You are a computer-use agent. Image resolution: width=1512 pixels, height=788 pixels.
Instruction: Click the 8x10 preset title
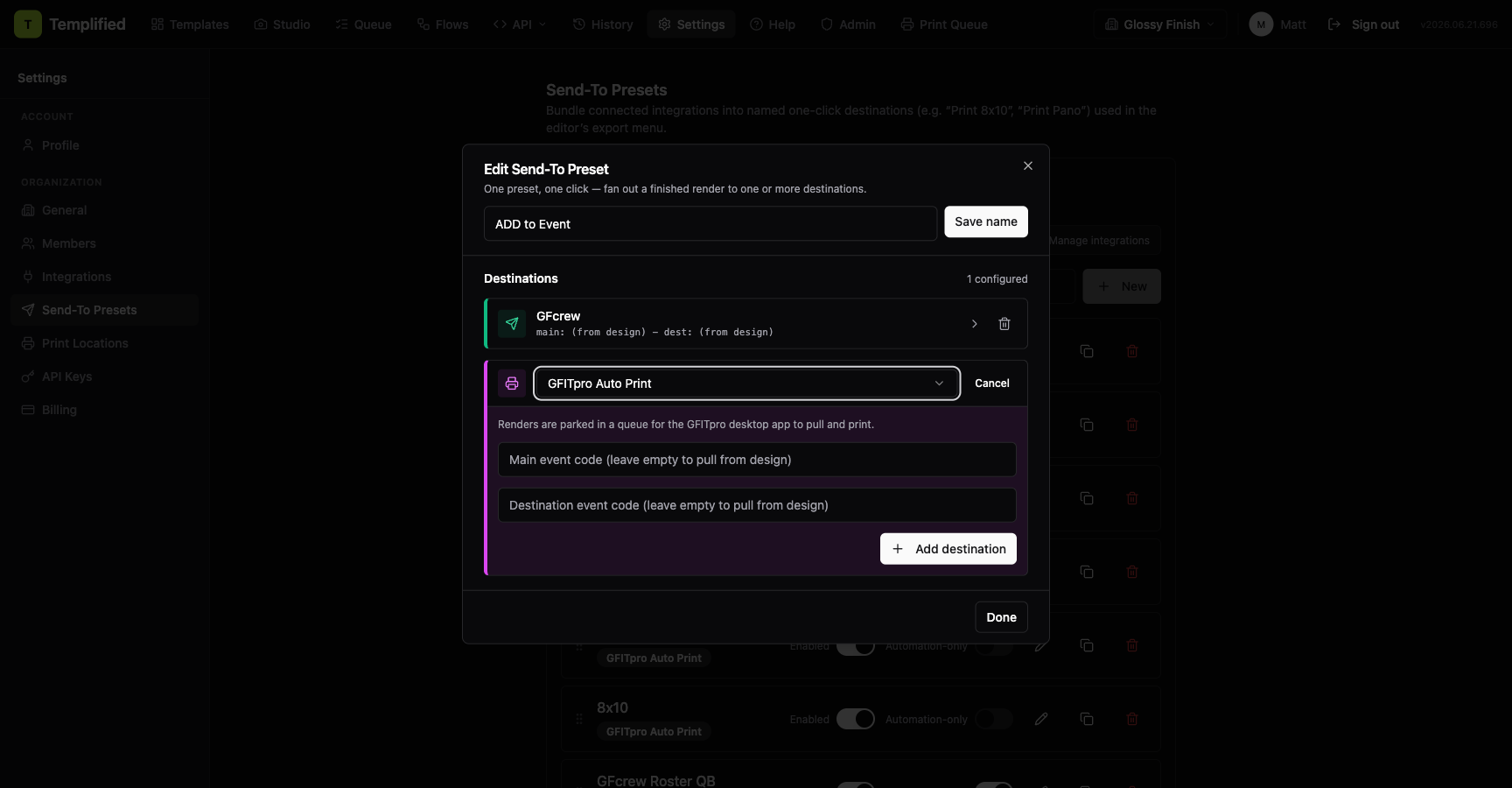(612, 707)
